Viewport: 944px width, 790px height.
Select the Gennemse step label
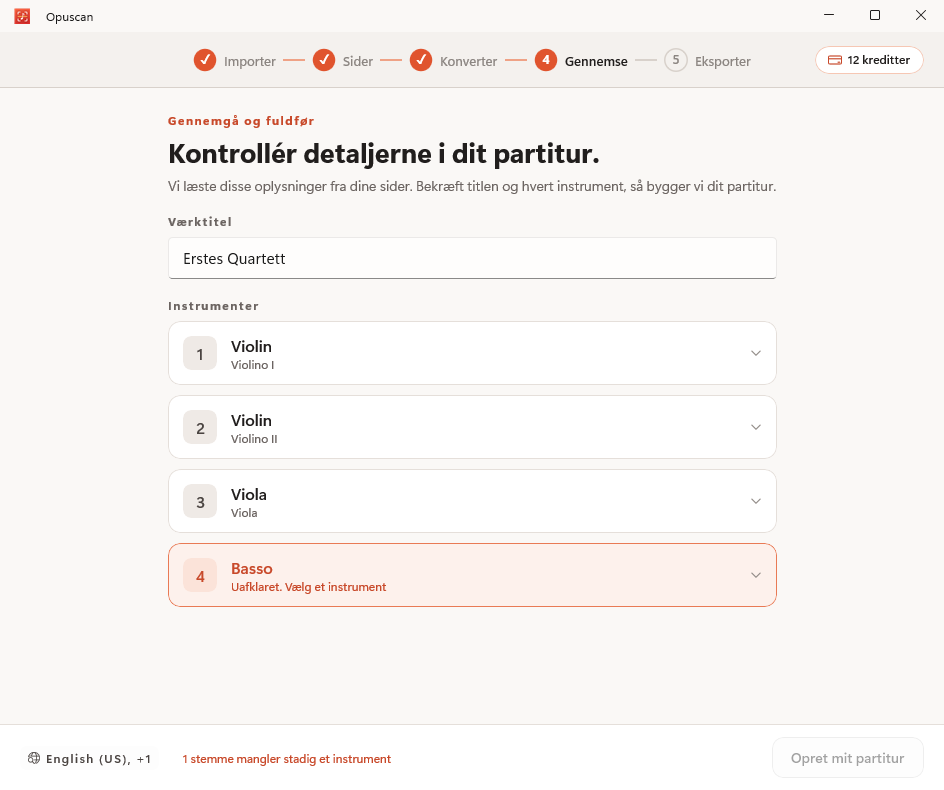[596, 61]
